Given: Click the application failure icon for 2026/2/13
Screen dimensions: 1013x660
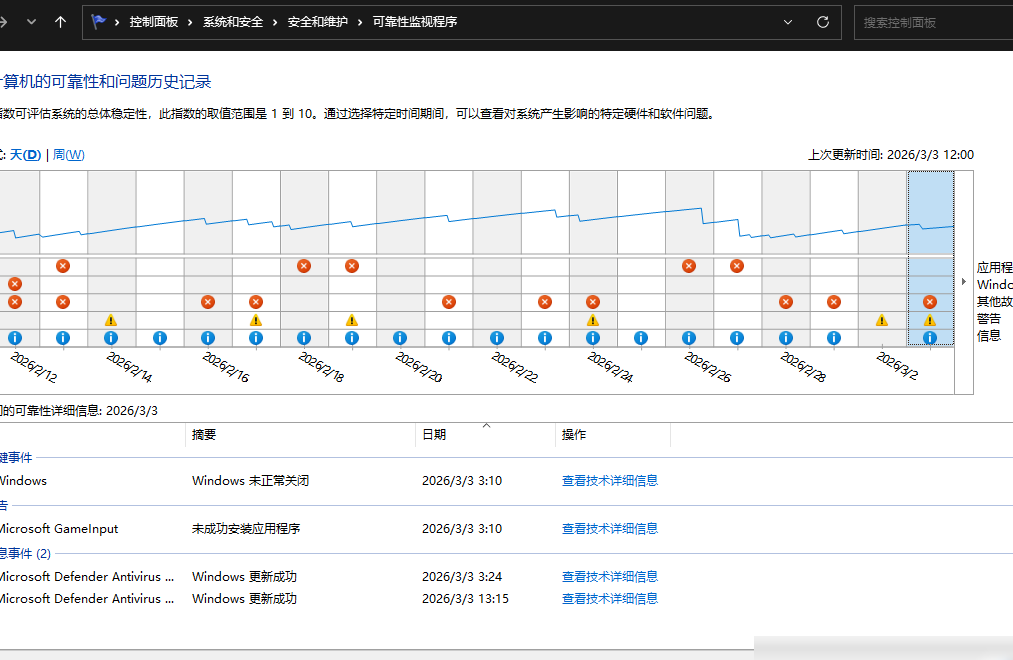Looking at the screenshot, I should coord(63,266).
